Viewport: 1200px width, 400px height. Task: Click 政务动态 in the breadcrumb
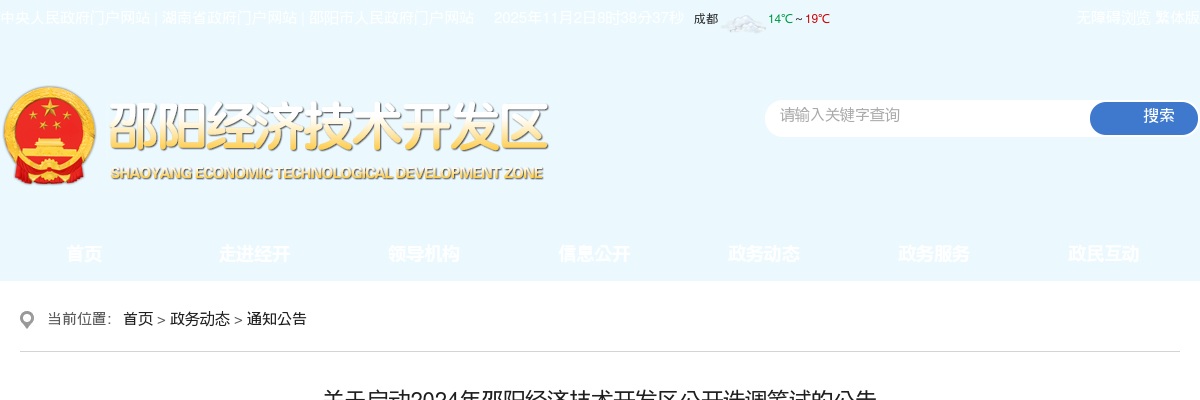[200, 319]
